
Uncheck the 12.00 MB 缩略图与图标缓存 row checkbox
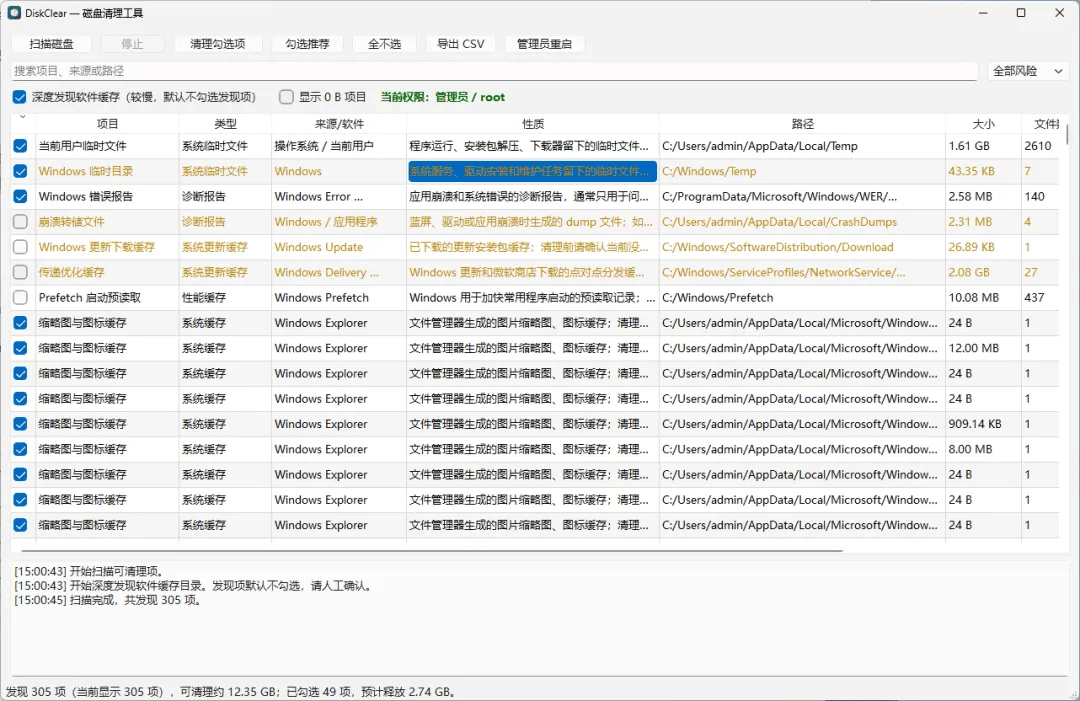pos(20,348)
